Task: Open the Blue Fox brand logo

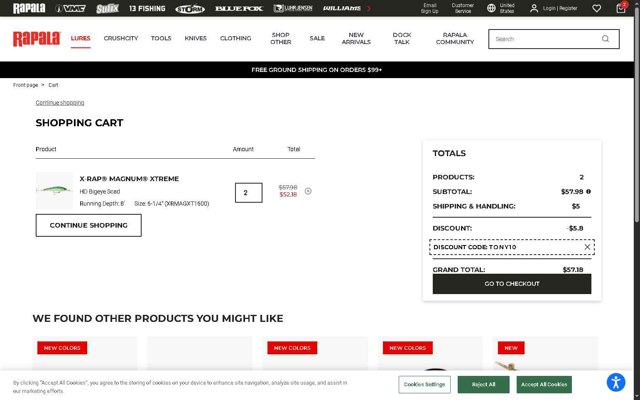Action: click(239, 8)
